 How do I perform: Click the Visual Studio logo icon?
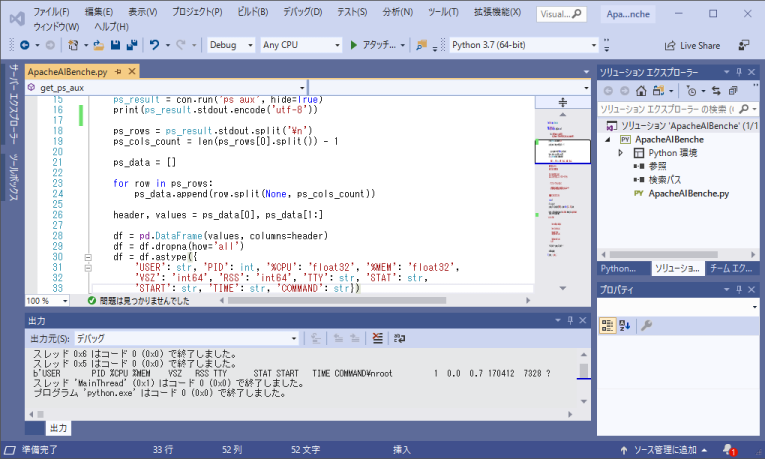point(17,19)
